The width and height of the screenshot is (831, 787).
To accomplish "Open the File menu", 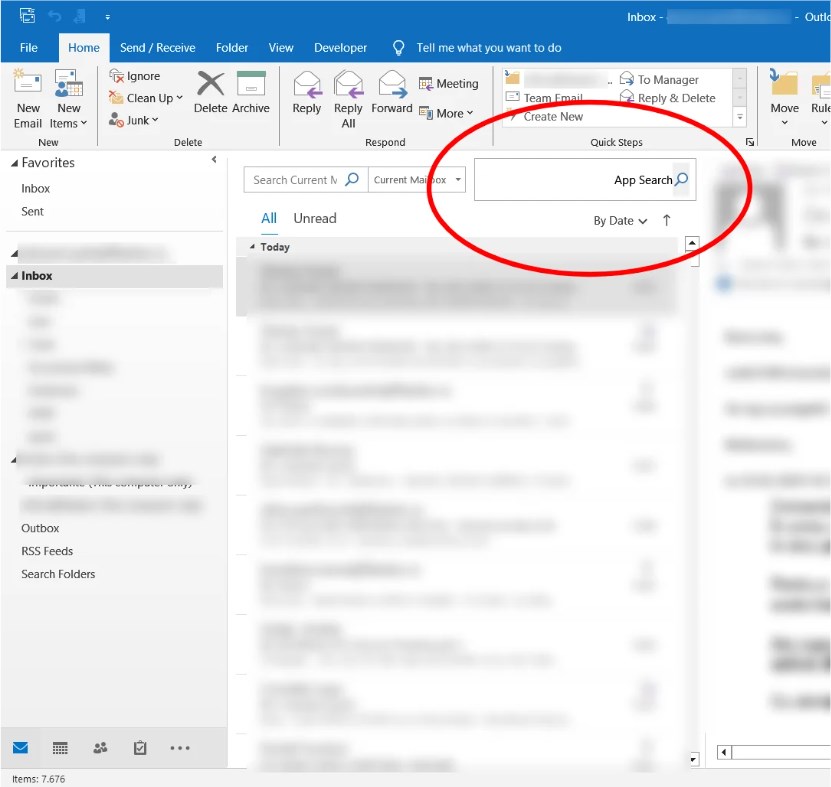I will point(29,48).
